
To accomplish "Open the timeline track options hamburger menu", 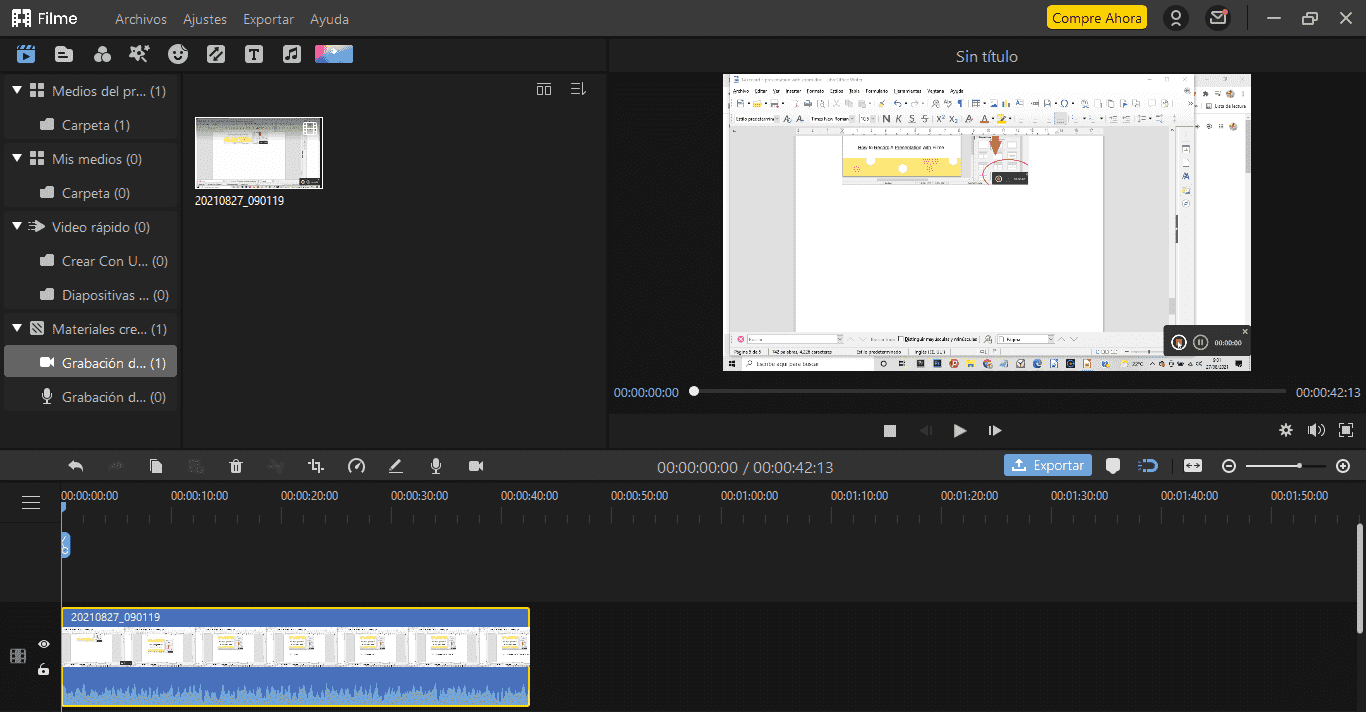I will pyautogui.click(x=31, y=503).
